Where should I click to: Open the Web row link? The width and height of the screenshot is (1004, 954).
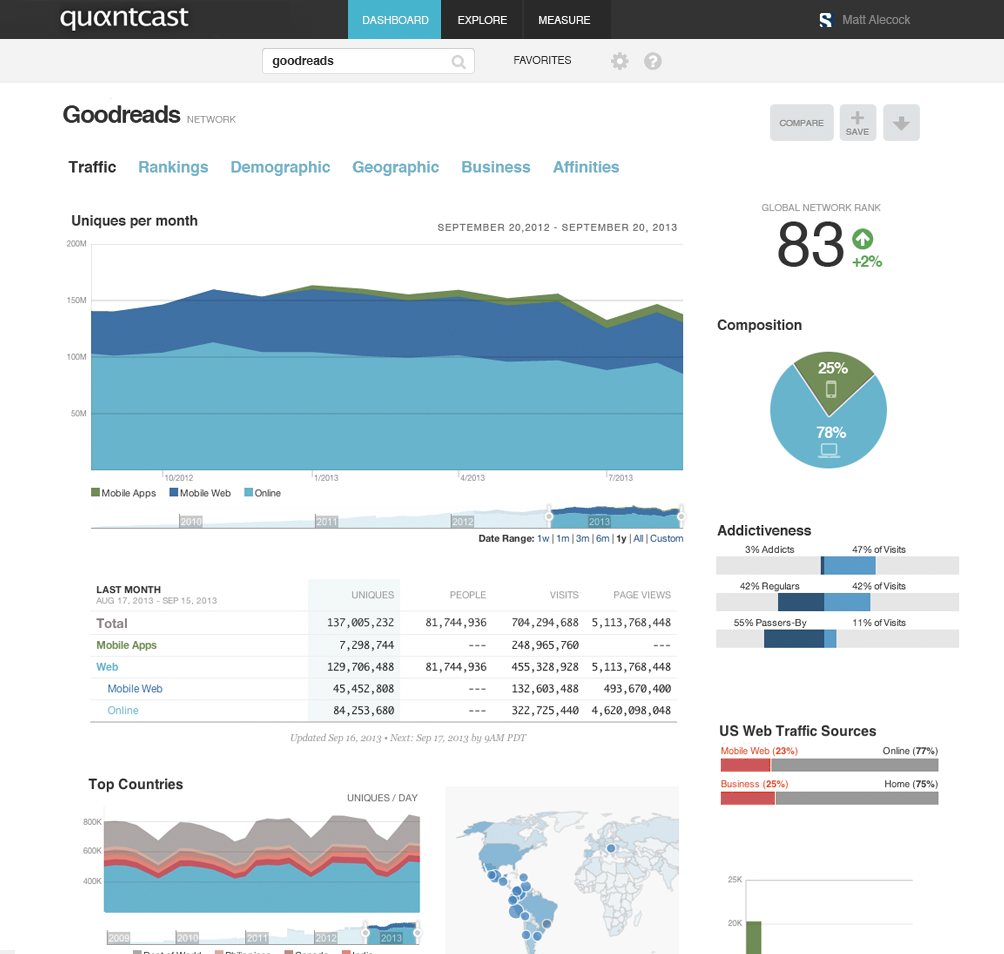(107, 667)
